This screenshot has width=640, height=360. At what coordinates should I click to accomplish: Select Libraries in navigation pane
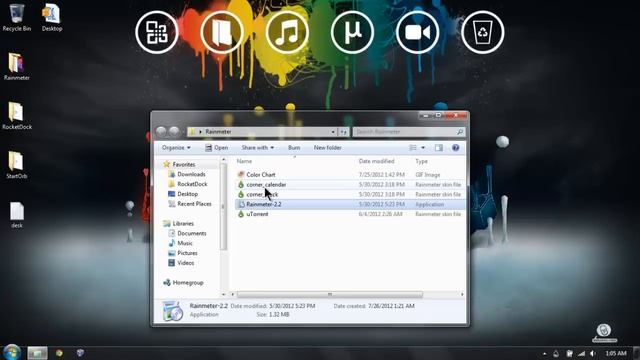click(x=182, y=224)
